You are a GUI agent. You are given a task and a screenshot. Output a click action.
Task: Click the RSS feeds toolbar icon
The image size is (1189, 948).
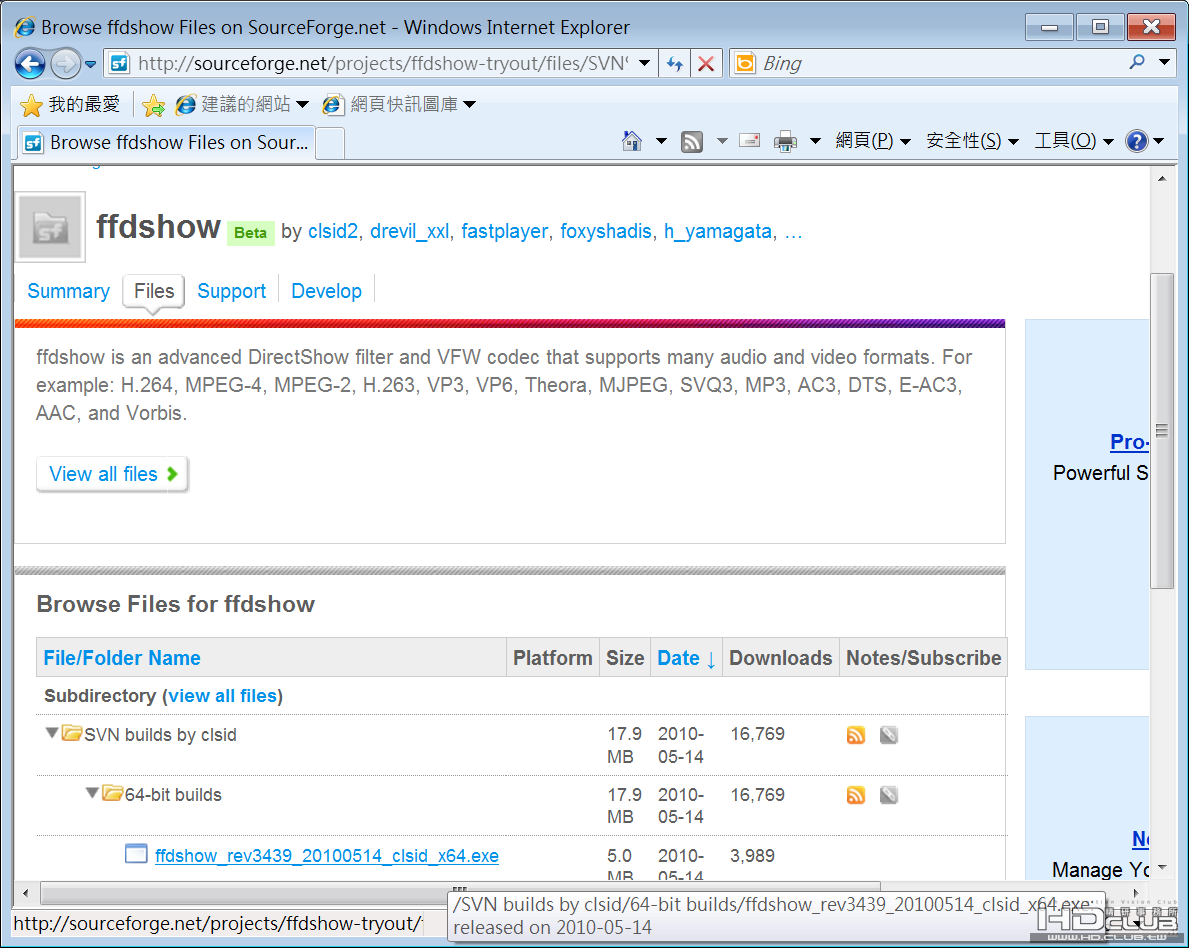(692, 141)
